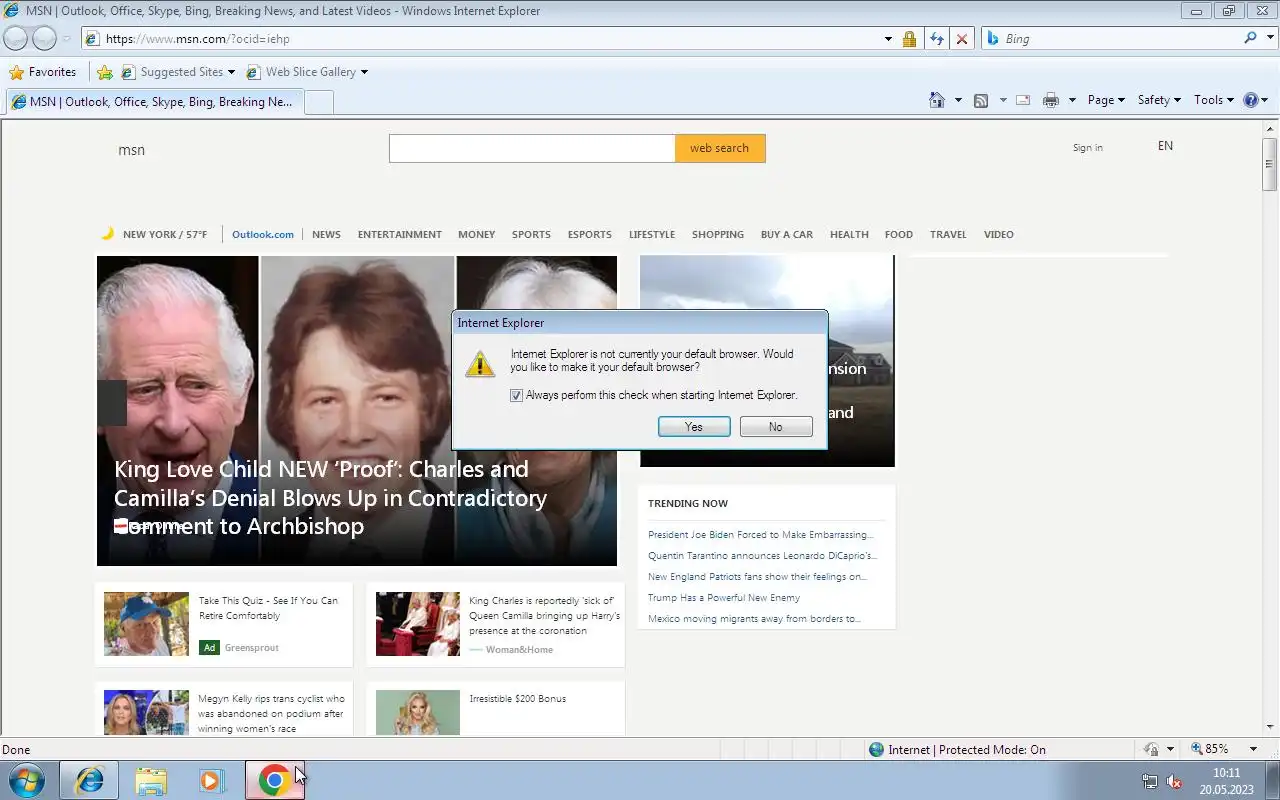The width and height of the screenshot is (1280, 800).
Task: Click the zoom magnifier showing 85%
Action: click(1196, 749)
